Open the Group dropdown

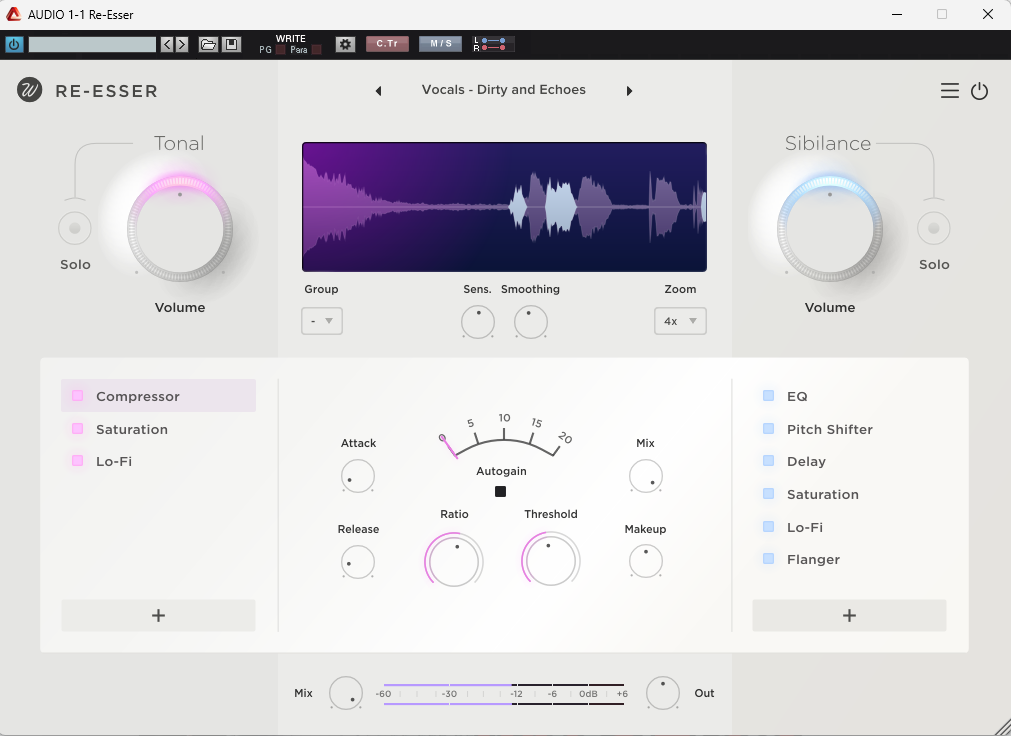click(x=322, y=321)
